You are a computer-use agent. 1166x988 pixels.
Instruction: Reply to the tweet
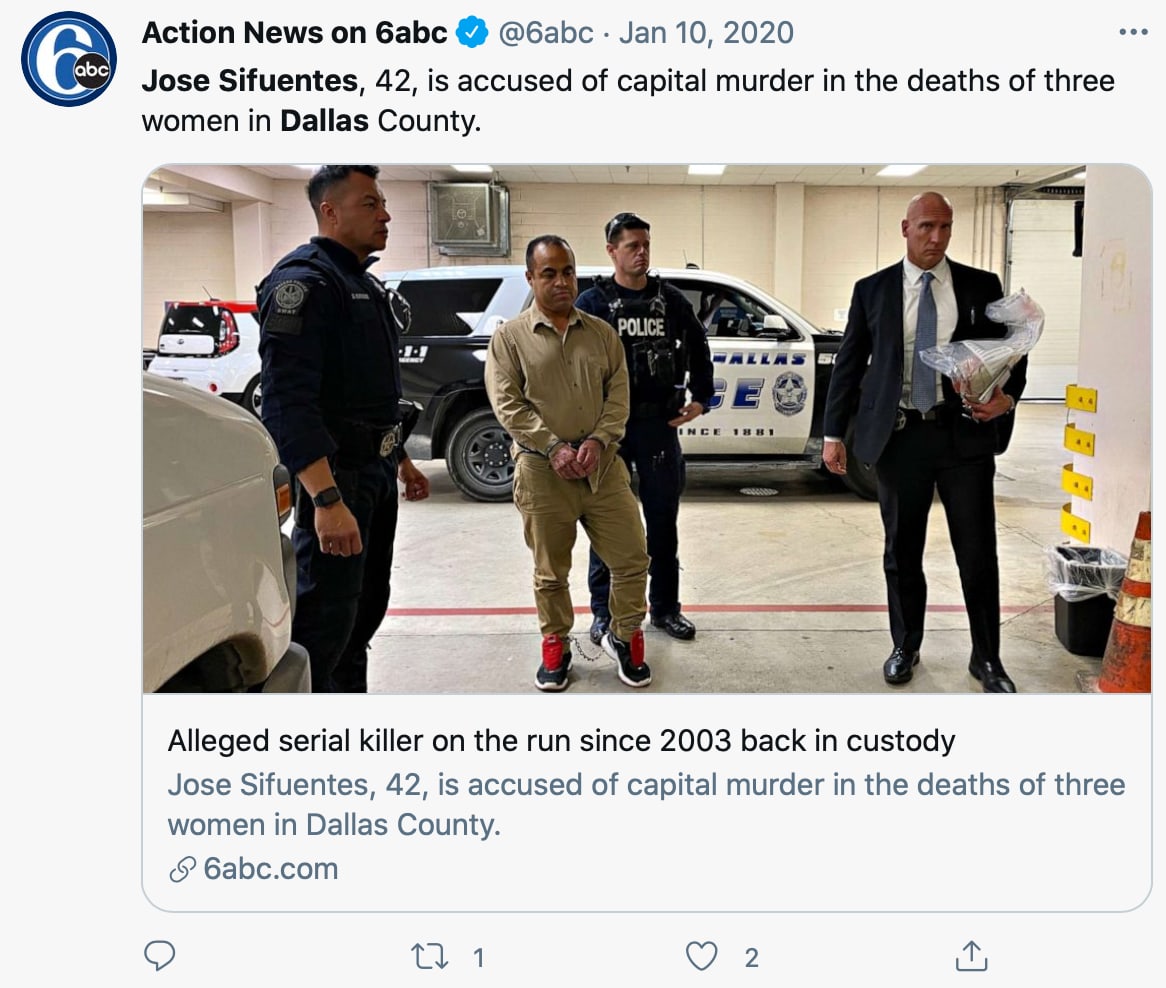tap(160, 956)
